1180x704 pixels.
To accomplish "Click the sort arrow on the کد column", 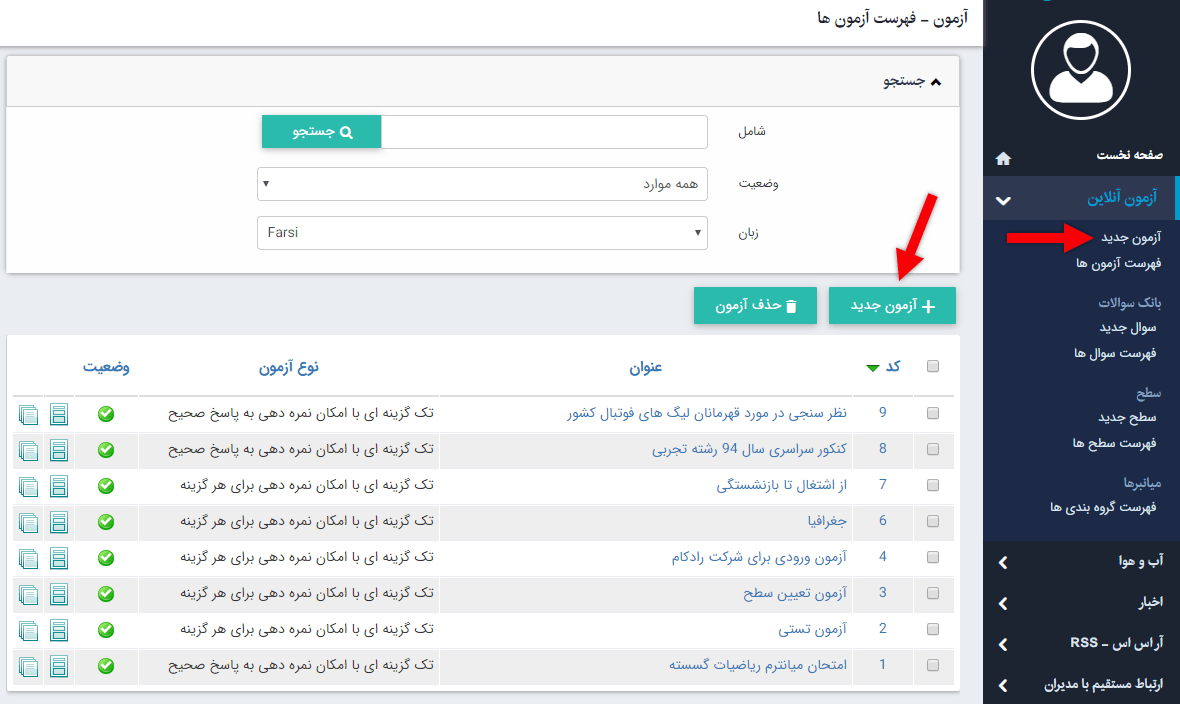I will [871, 368].
